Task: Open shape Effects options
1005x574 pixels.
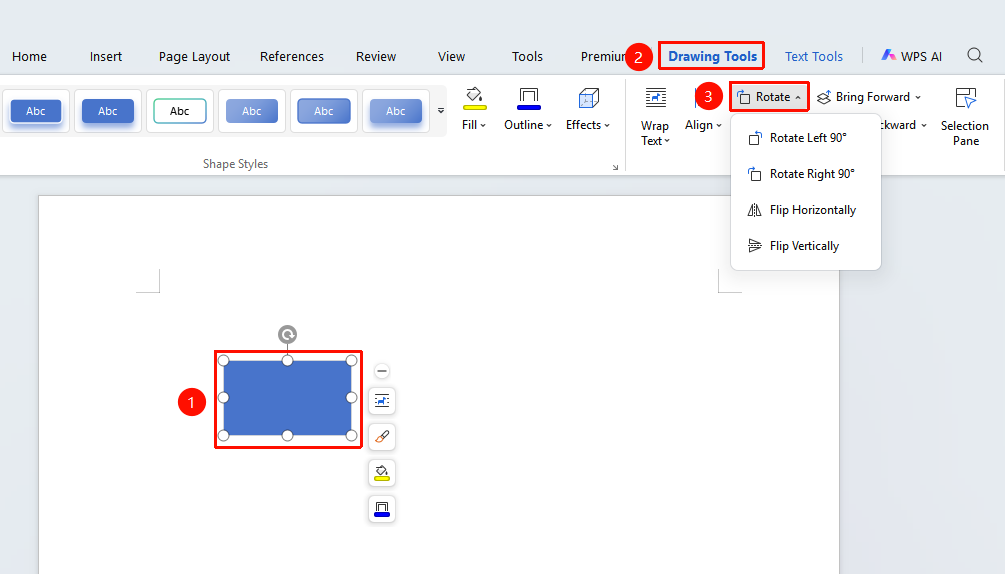Action: [588, 109]
